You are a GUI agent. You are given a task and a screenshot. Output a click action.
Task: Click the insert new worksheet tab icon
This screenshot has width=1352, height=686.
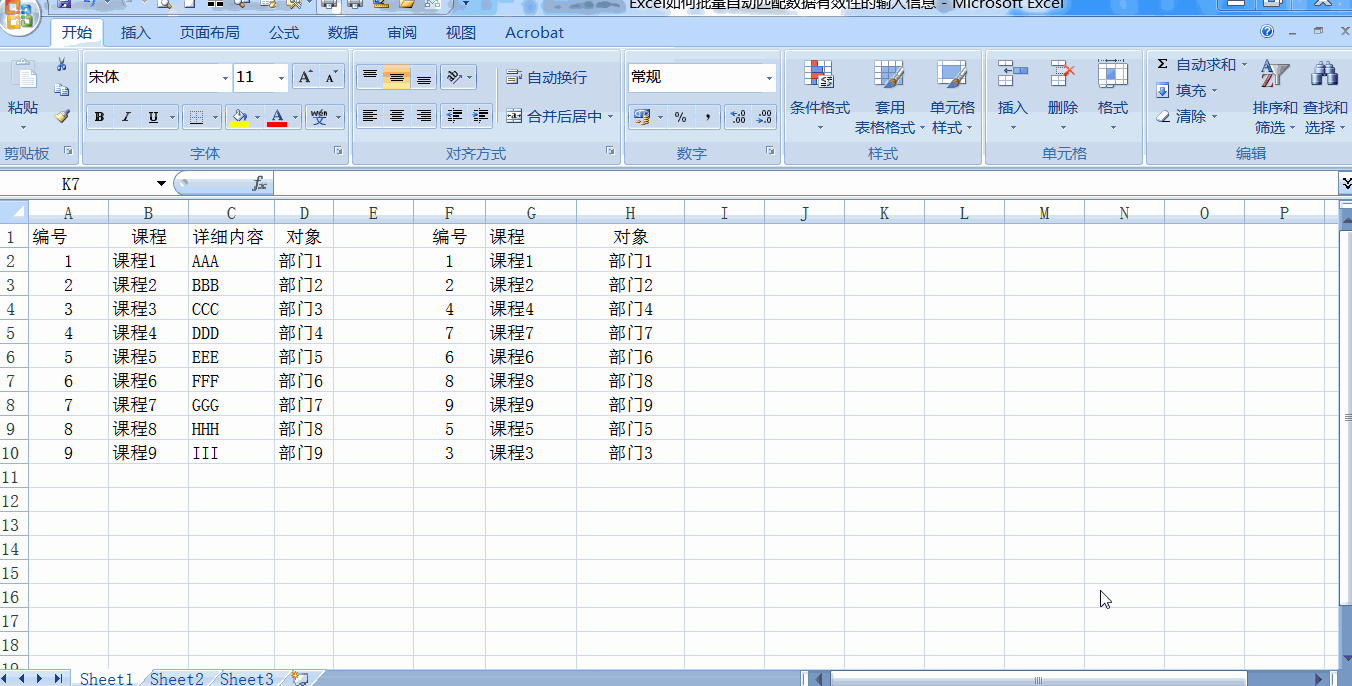click(300, 678)
